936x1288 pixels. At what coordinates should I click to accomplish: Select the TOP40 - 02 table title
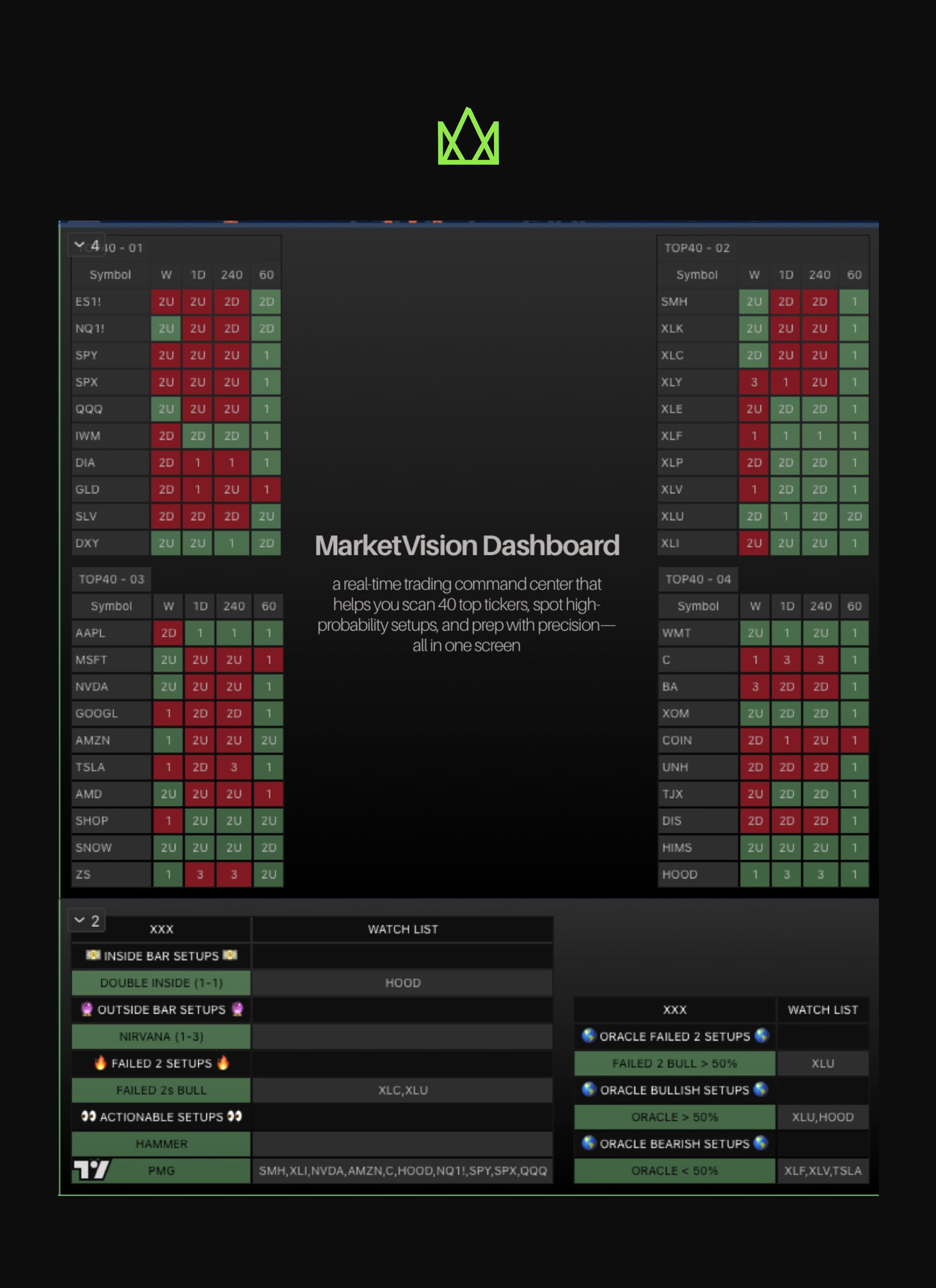coord(696,248)
